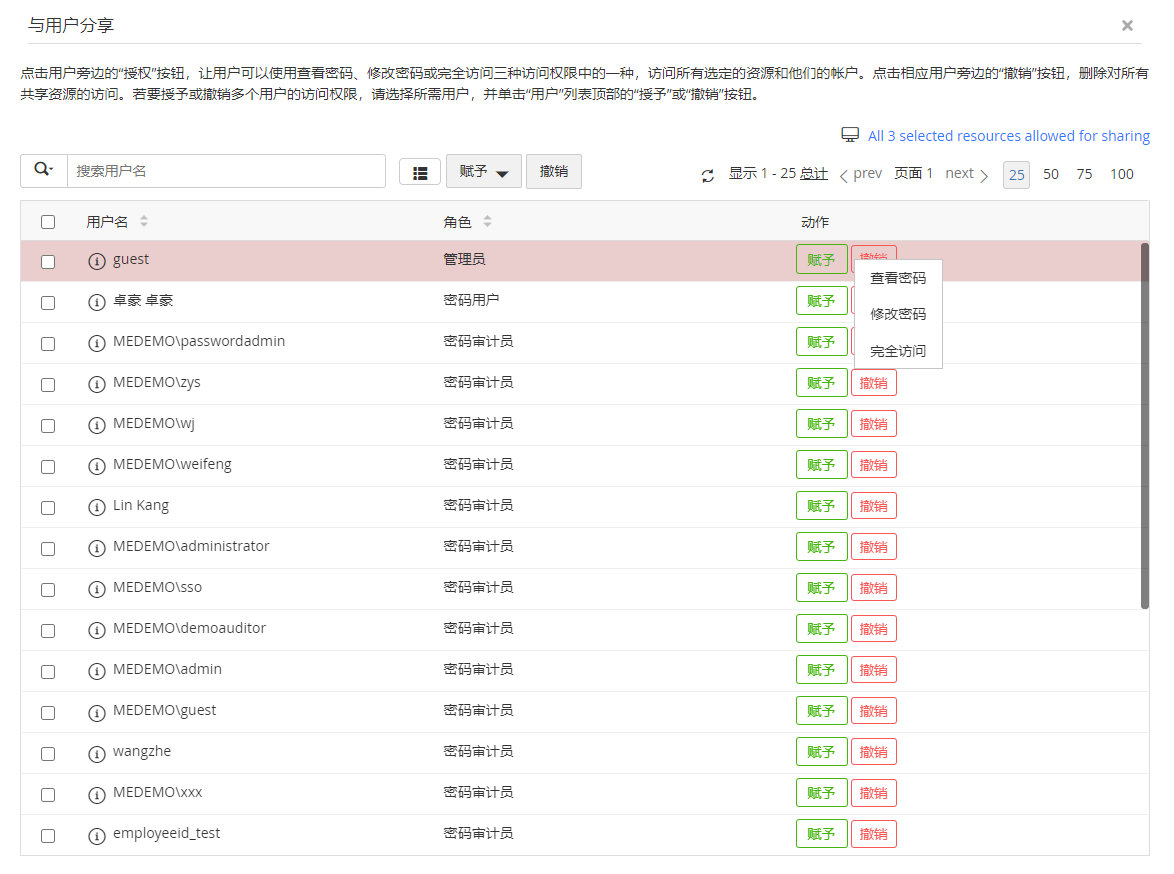Close the 与用户分享 dialog

(1127, 25)
